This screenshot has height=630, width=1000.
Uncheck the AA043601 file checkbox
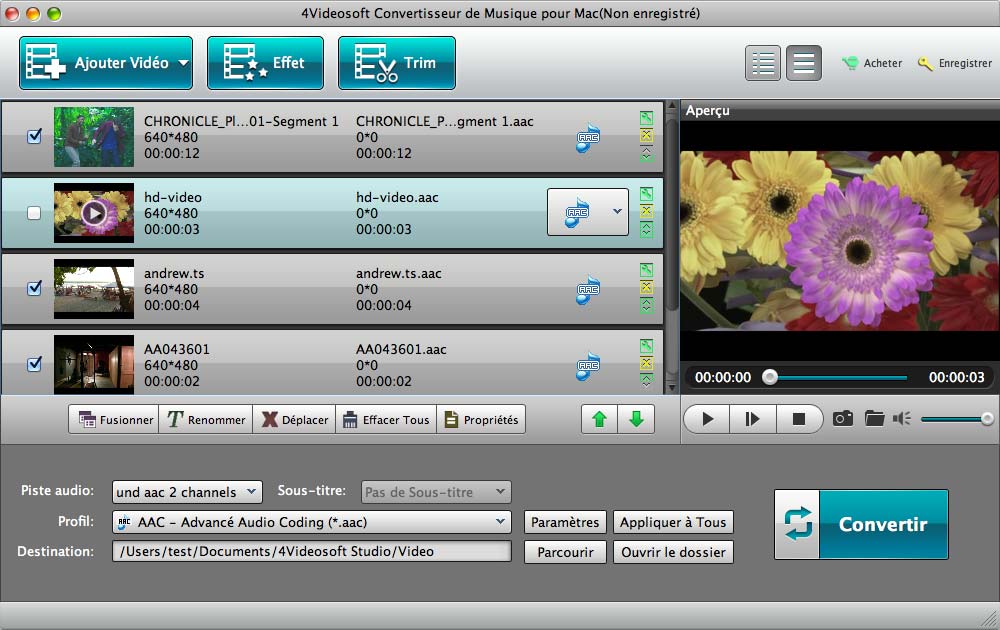click(x=34, y=364)
